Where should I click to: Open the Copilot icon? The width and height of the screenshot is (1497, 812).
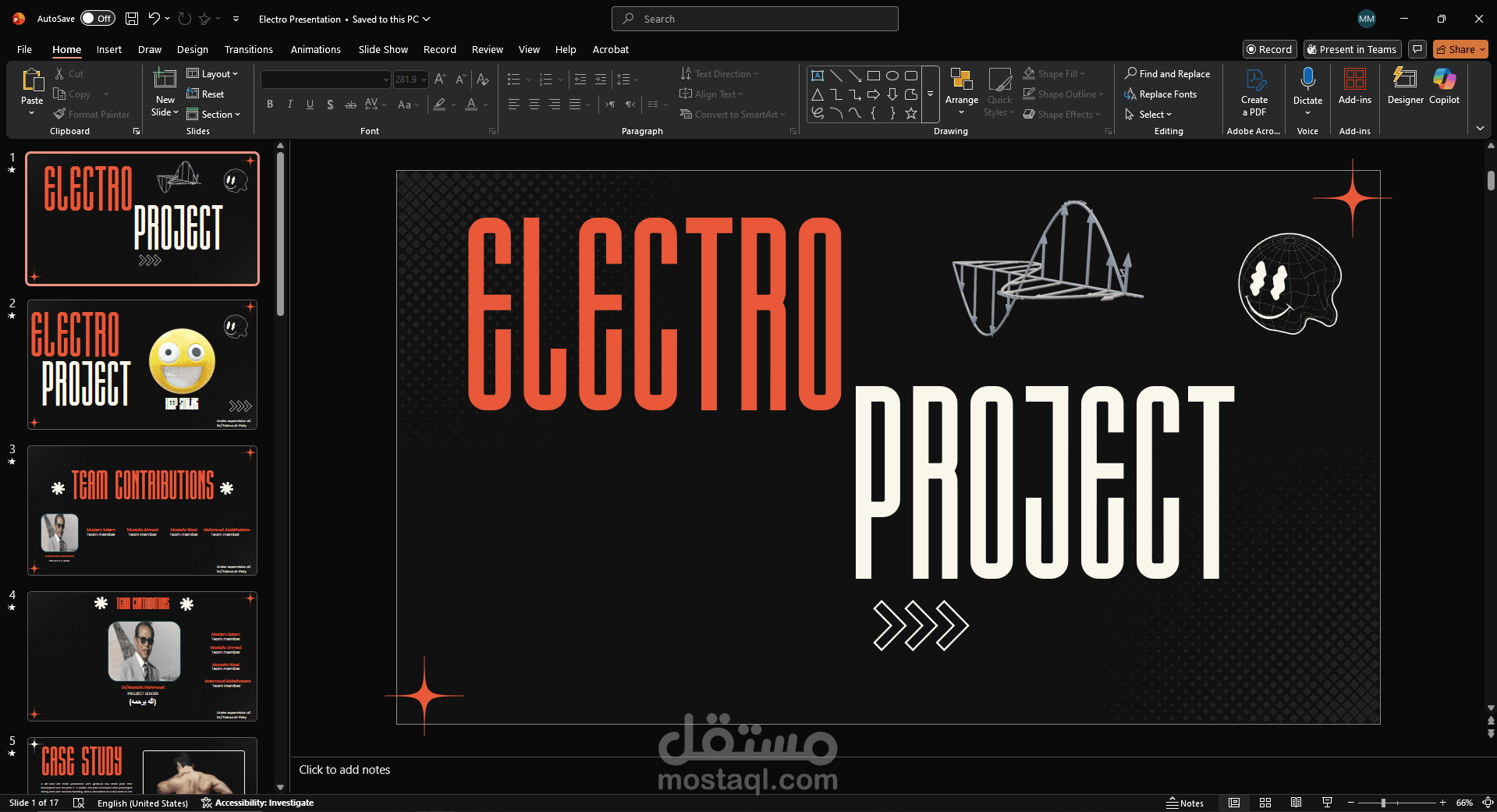1444,79
